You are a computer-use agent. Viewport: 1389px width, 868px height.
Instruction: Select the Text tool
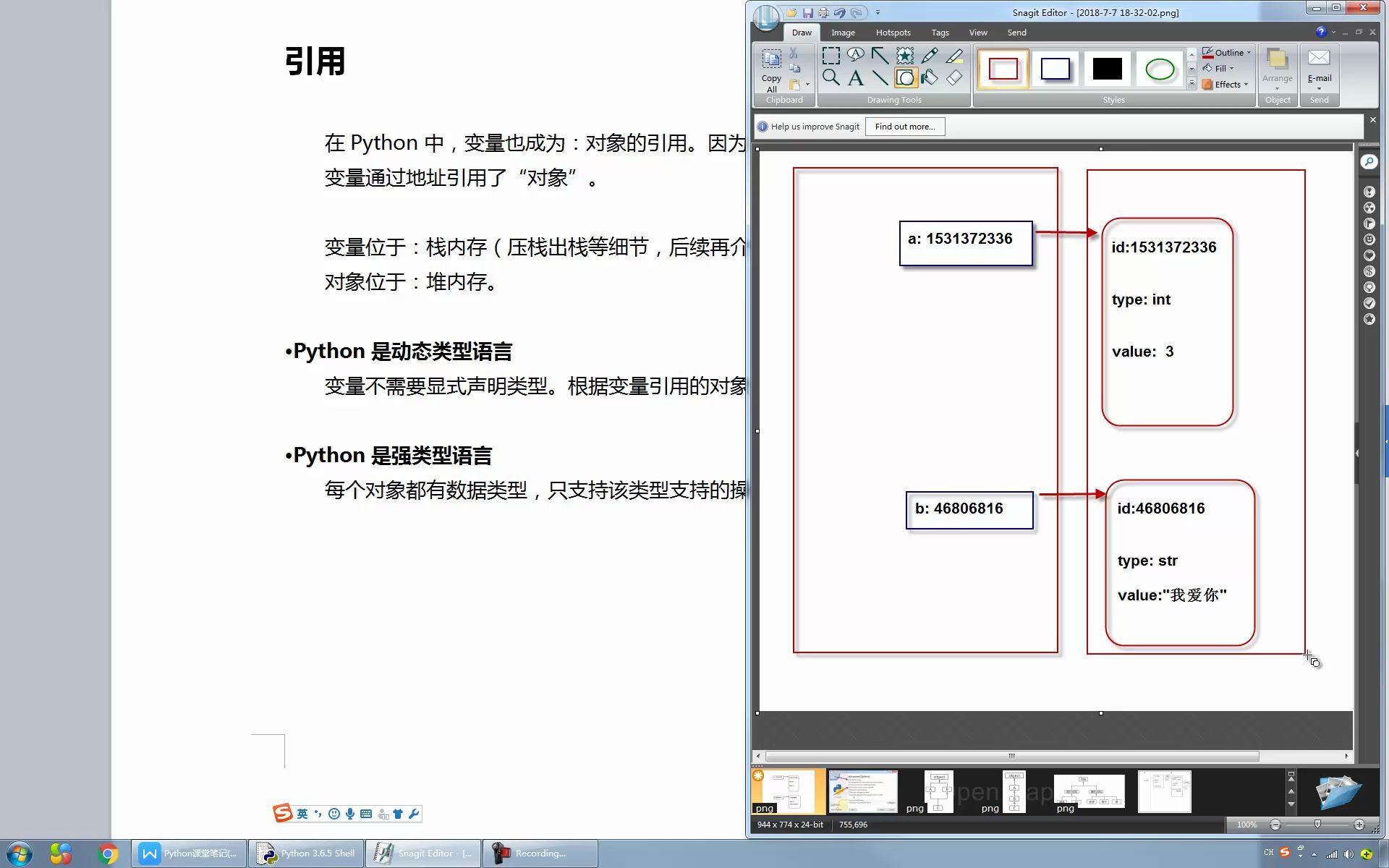[856, 78]
